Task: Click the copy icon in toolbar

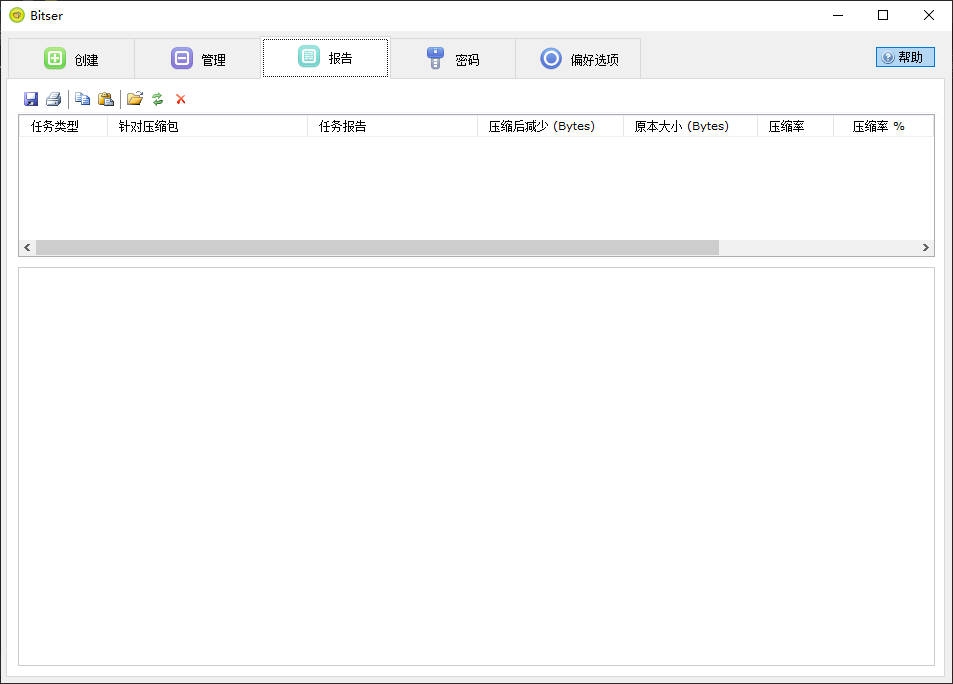Action: pyautogui.click(x=83, y=99)
